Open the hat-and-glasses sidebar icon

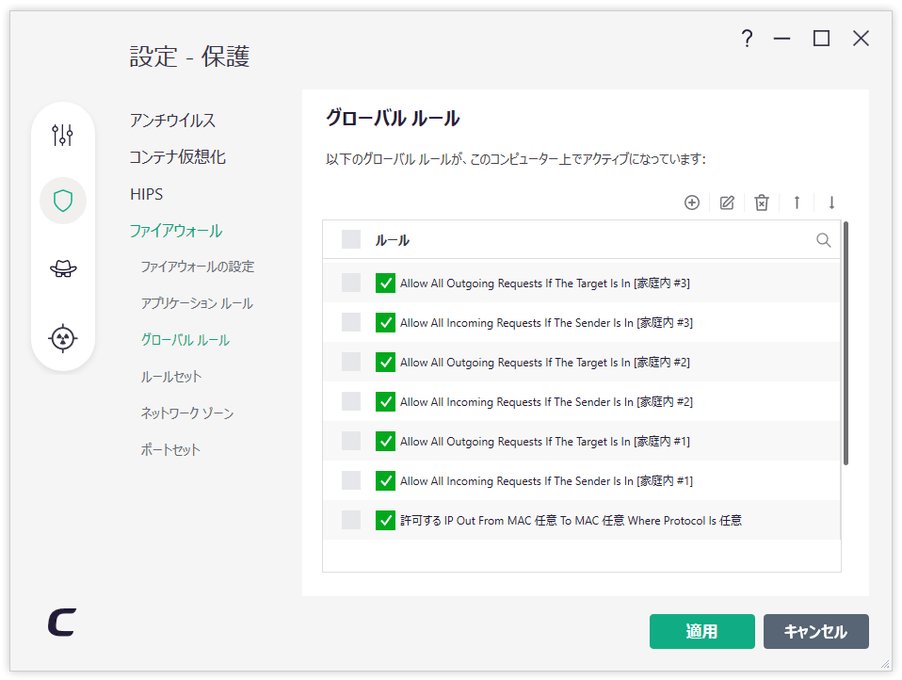[x=63, y=269]
